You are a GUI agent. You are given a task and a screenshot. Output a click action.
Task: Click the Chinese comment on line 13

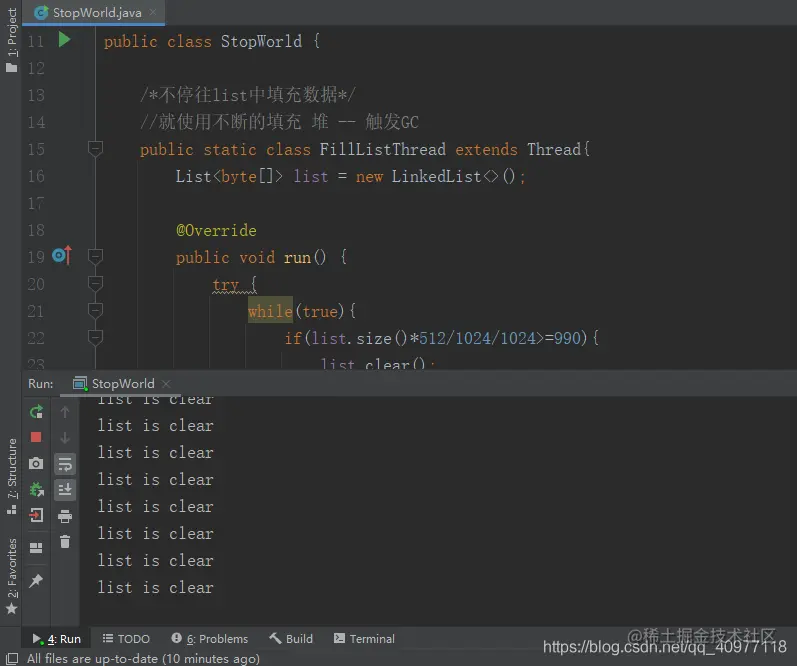[x=248, y=95]
